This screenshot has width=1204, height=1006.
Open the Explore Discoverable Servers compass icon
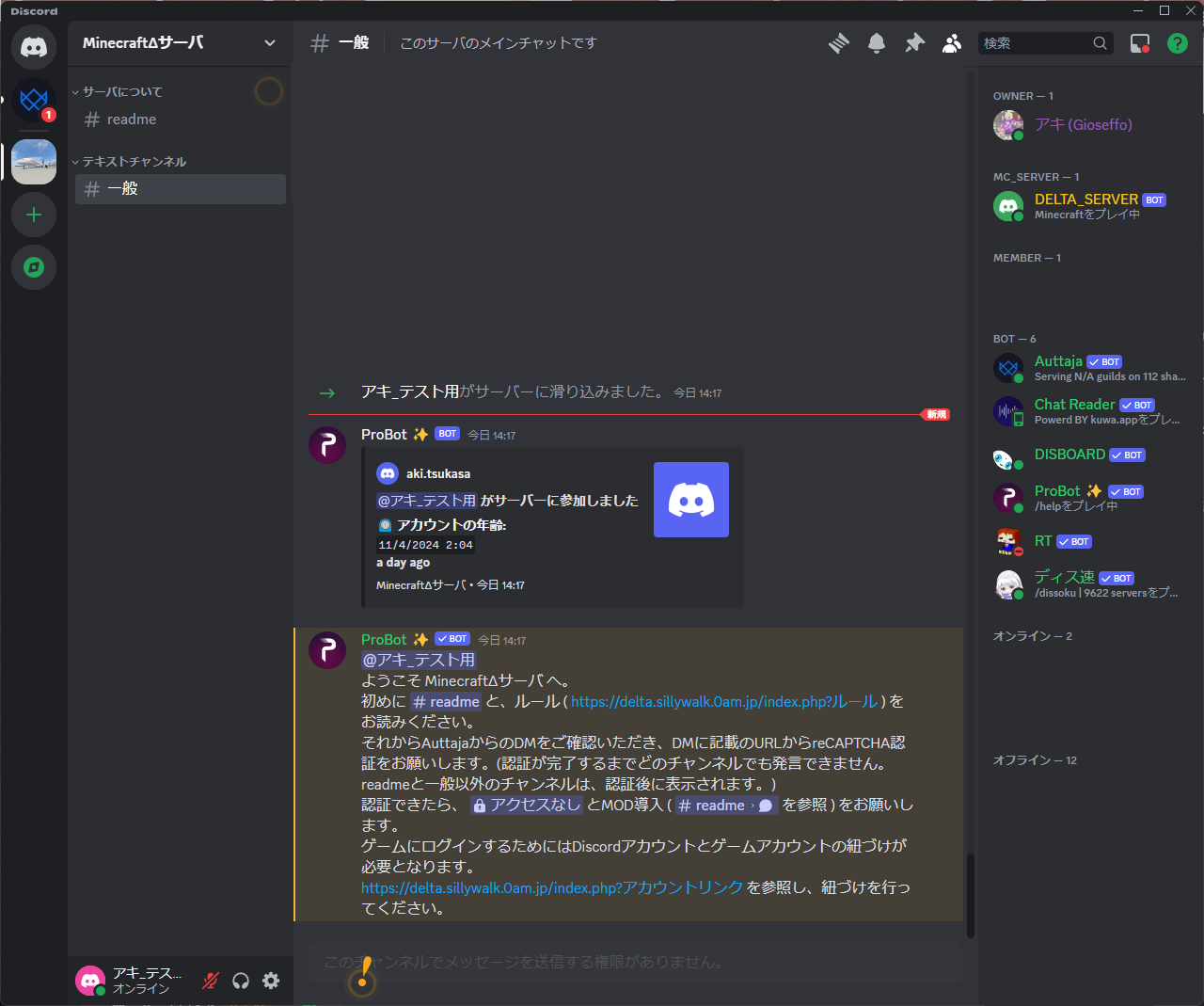point(34,267)
